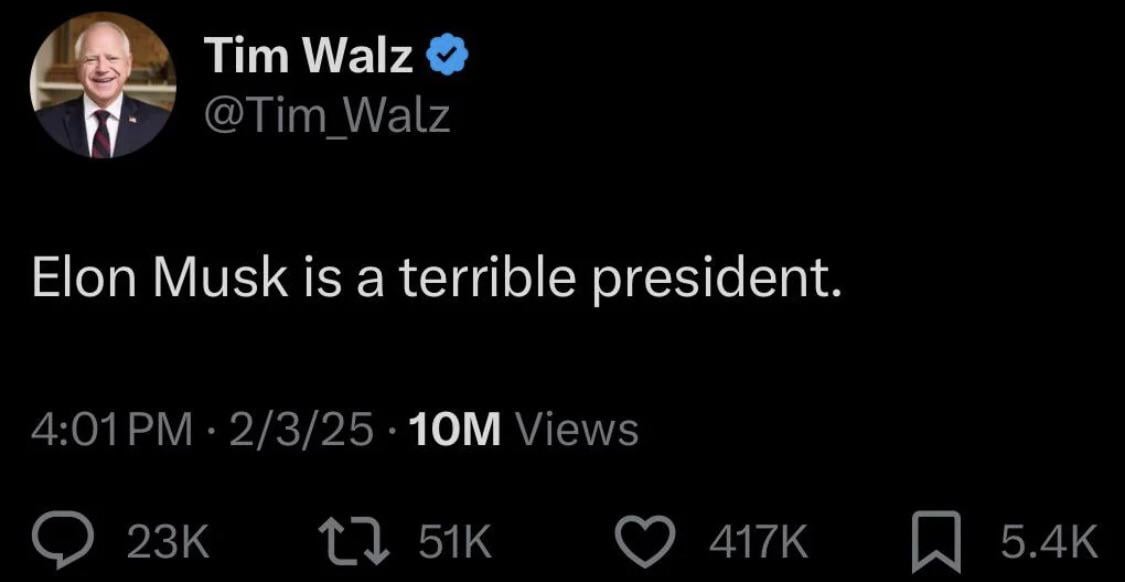
Task: Click the 23K reply count
Action: pyautogui.click(x=169, y=541)
